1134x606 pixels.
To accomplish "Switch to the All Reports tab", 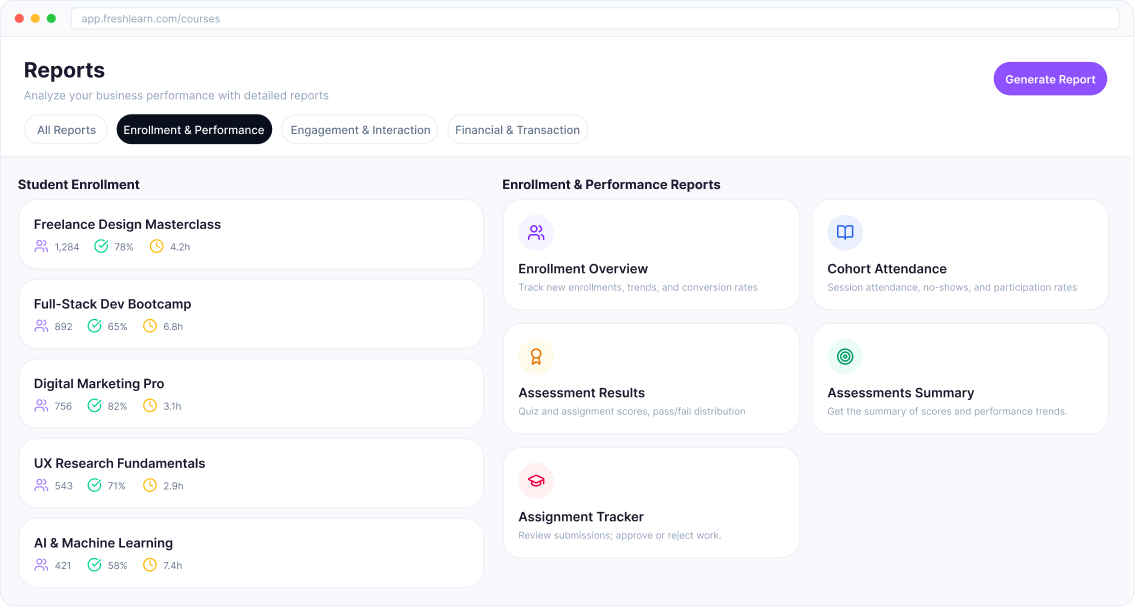I will (x=66, y=130).
